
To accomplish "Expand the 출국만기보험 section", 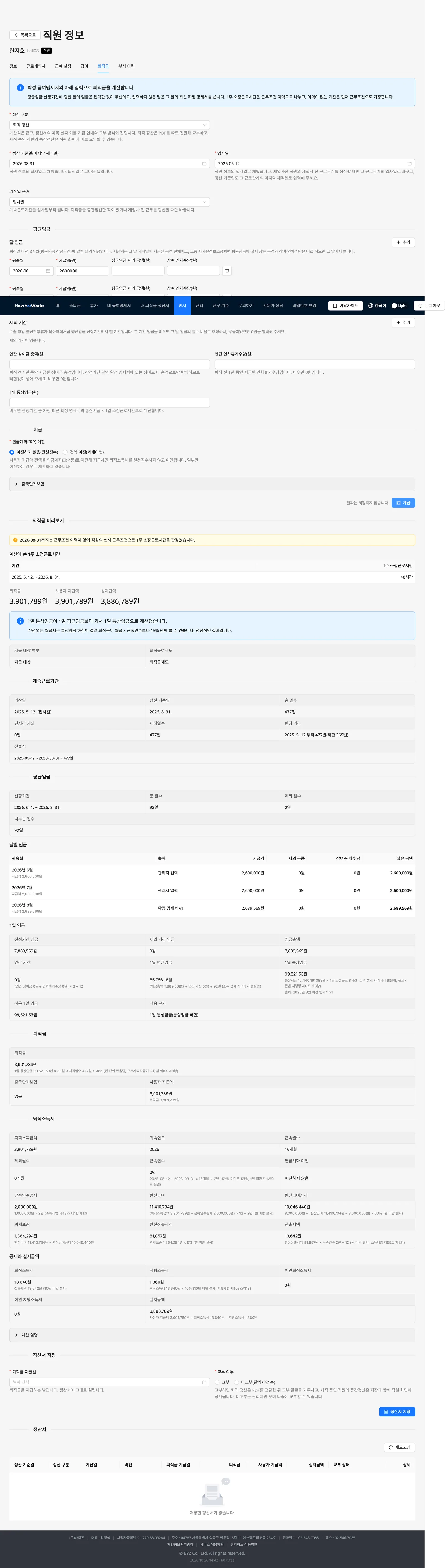I will [212, 484].
